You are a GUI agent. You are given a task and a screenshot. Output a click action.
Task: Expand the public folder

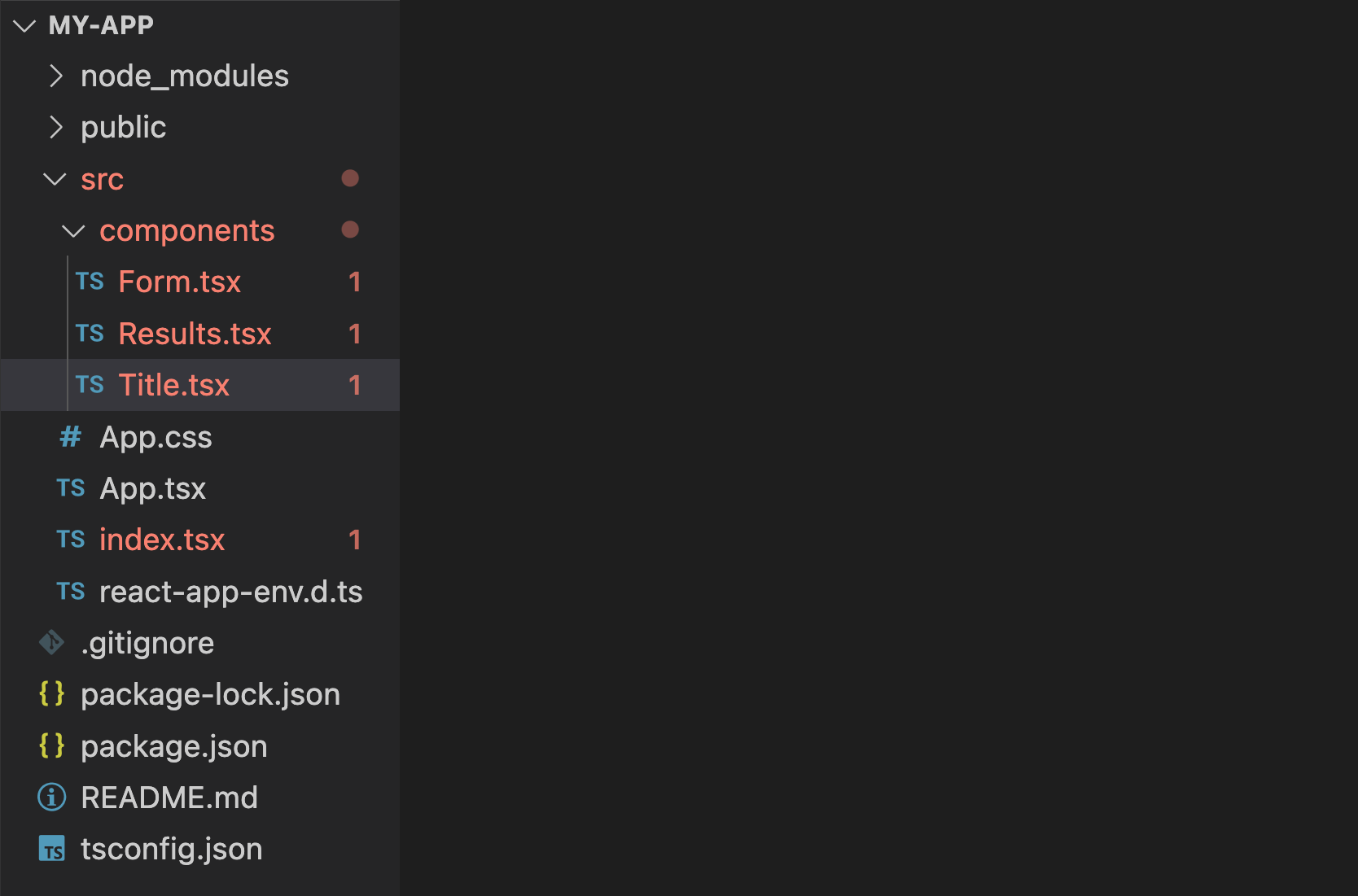(x=57, y=127)
